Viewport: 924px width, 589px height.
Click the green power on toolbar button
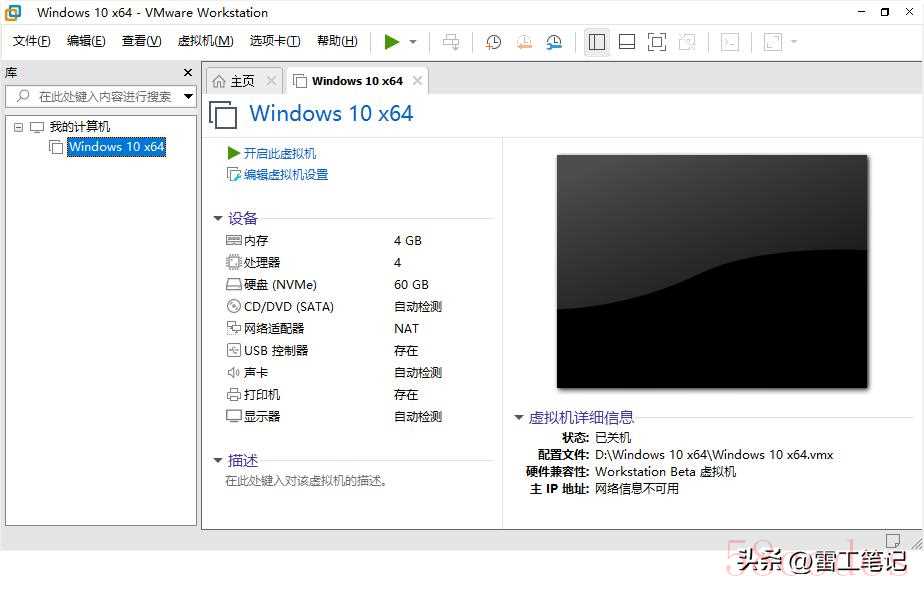pyautogui.click(x=391, y=42)
